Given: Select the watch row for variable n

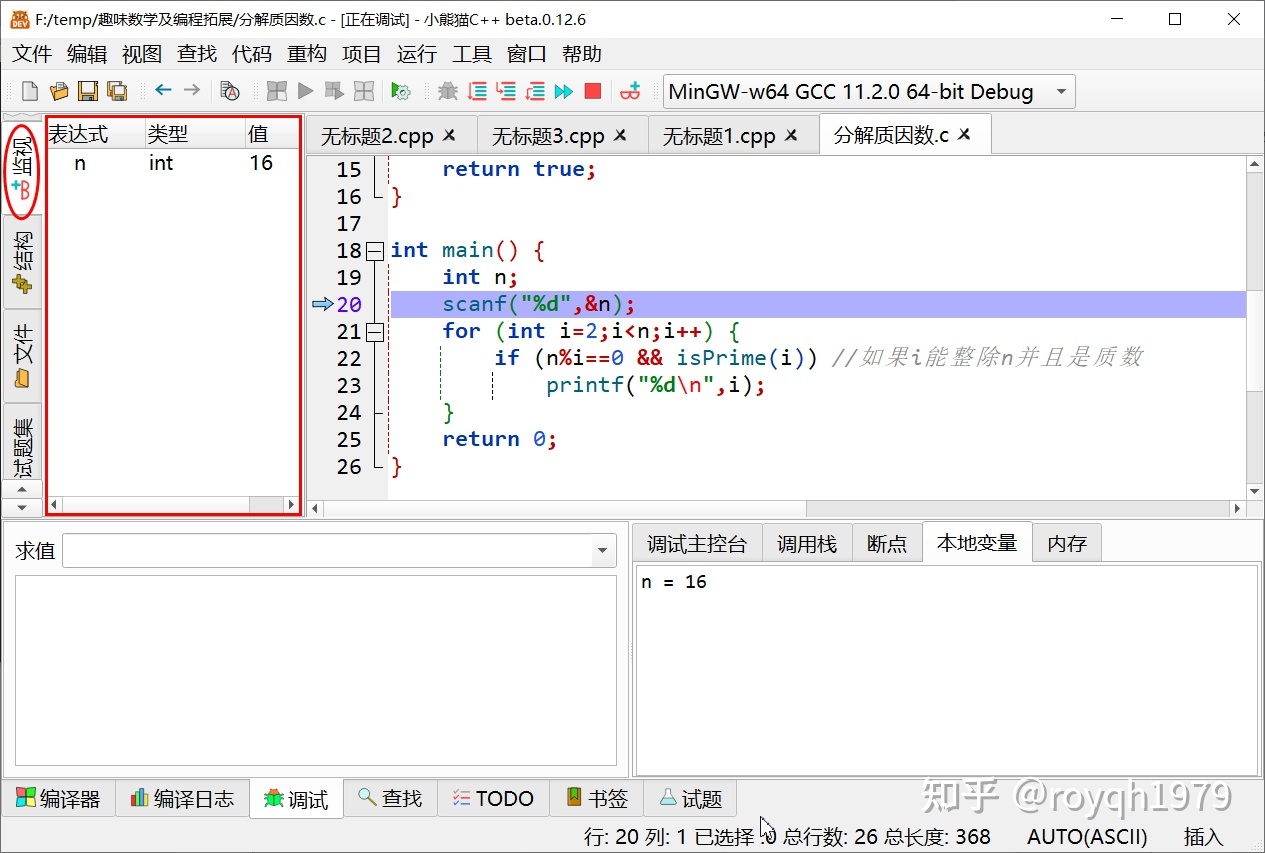Looking at the screenshot, I should (x=172, y=163).
